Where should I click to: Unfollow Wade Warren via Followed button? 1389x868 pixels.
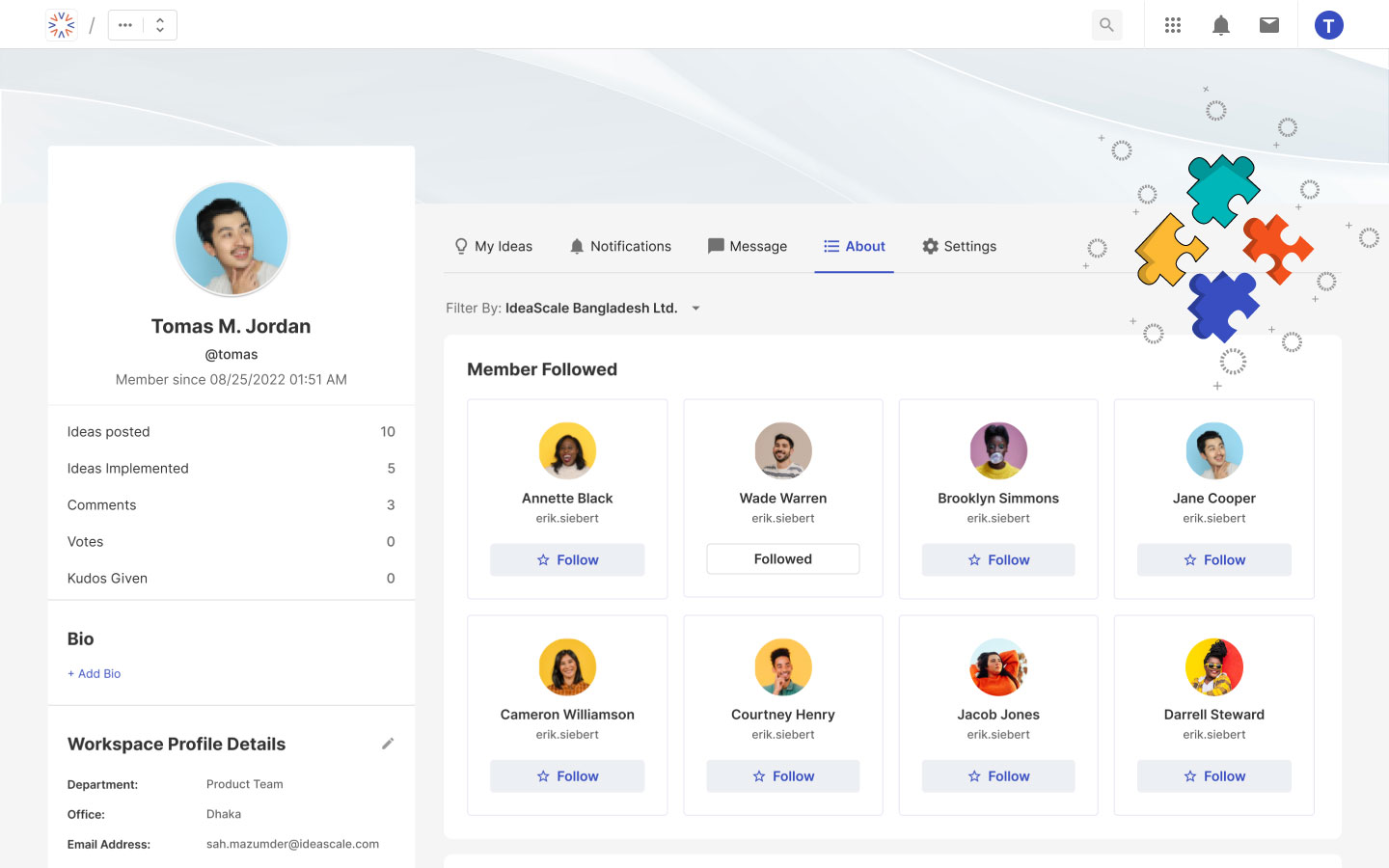pos(782,559)
